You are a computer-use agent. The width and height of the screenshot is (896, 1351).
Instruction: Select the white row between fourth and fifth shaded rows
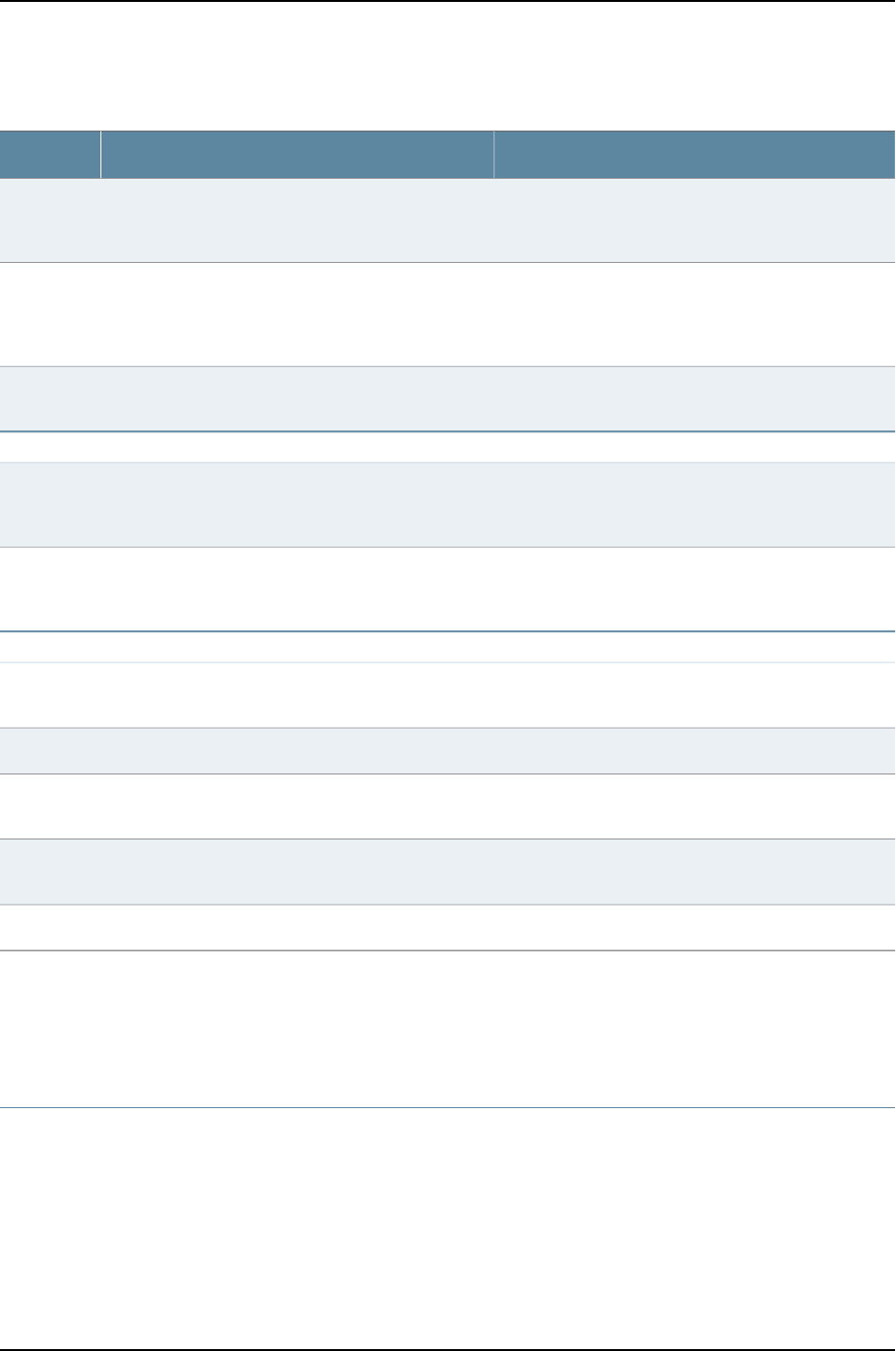pos(448,806)
